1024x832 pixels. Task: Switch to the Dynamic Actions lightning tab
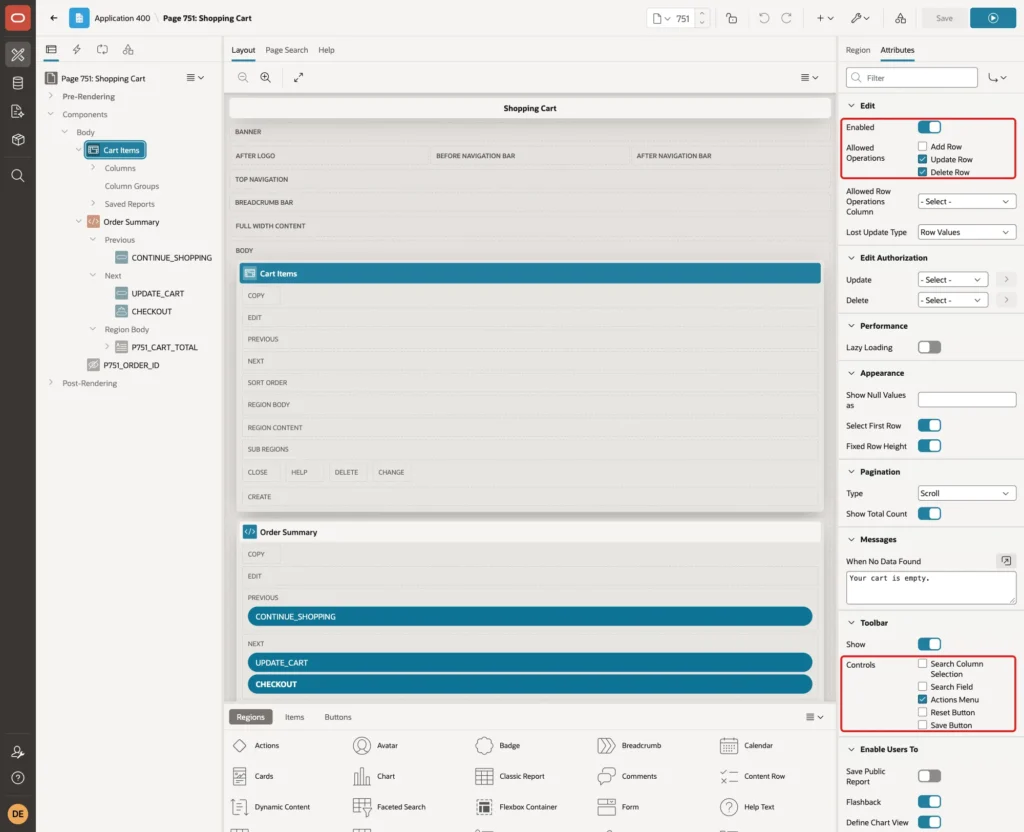(x=76, y=50)
